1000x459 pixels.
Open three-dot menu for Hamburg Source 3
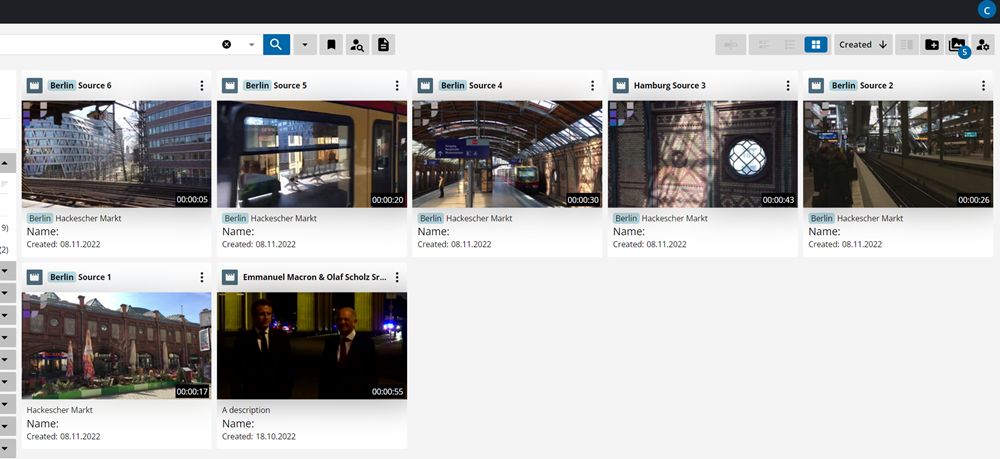(x=788, y=86)
